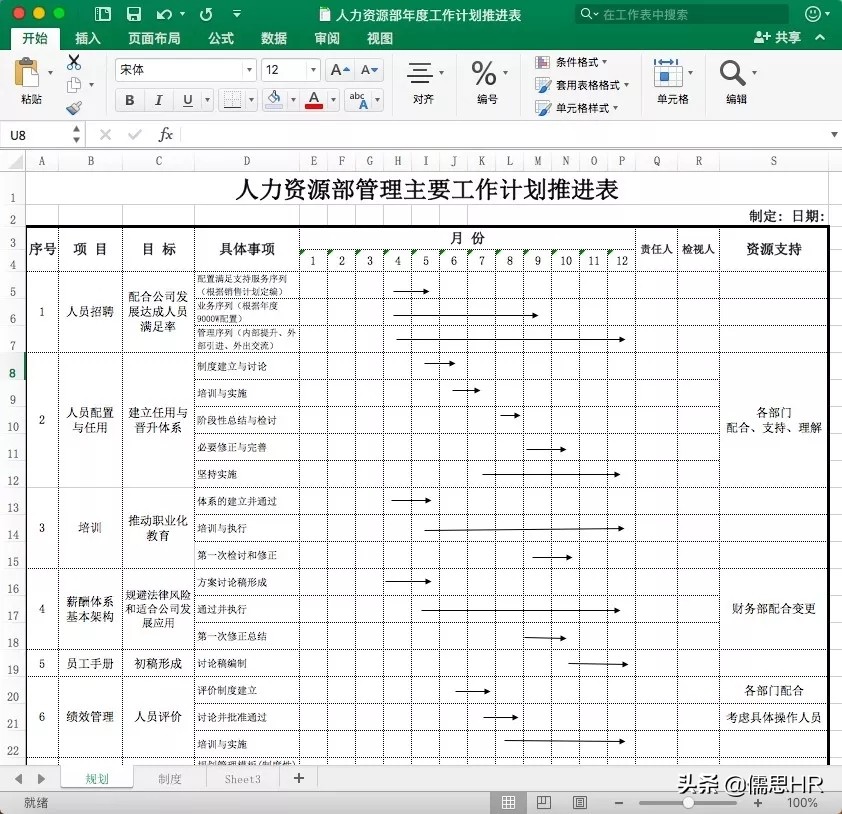Click the Save icon in the title bar
The width and height of the screenshot is (842, 814).
pyautogui.click(x=134, y=13)
